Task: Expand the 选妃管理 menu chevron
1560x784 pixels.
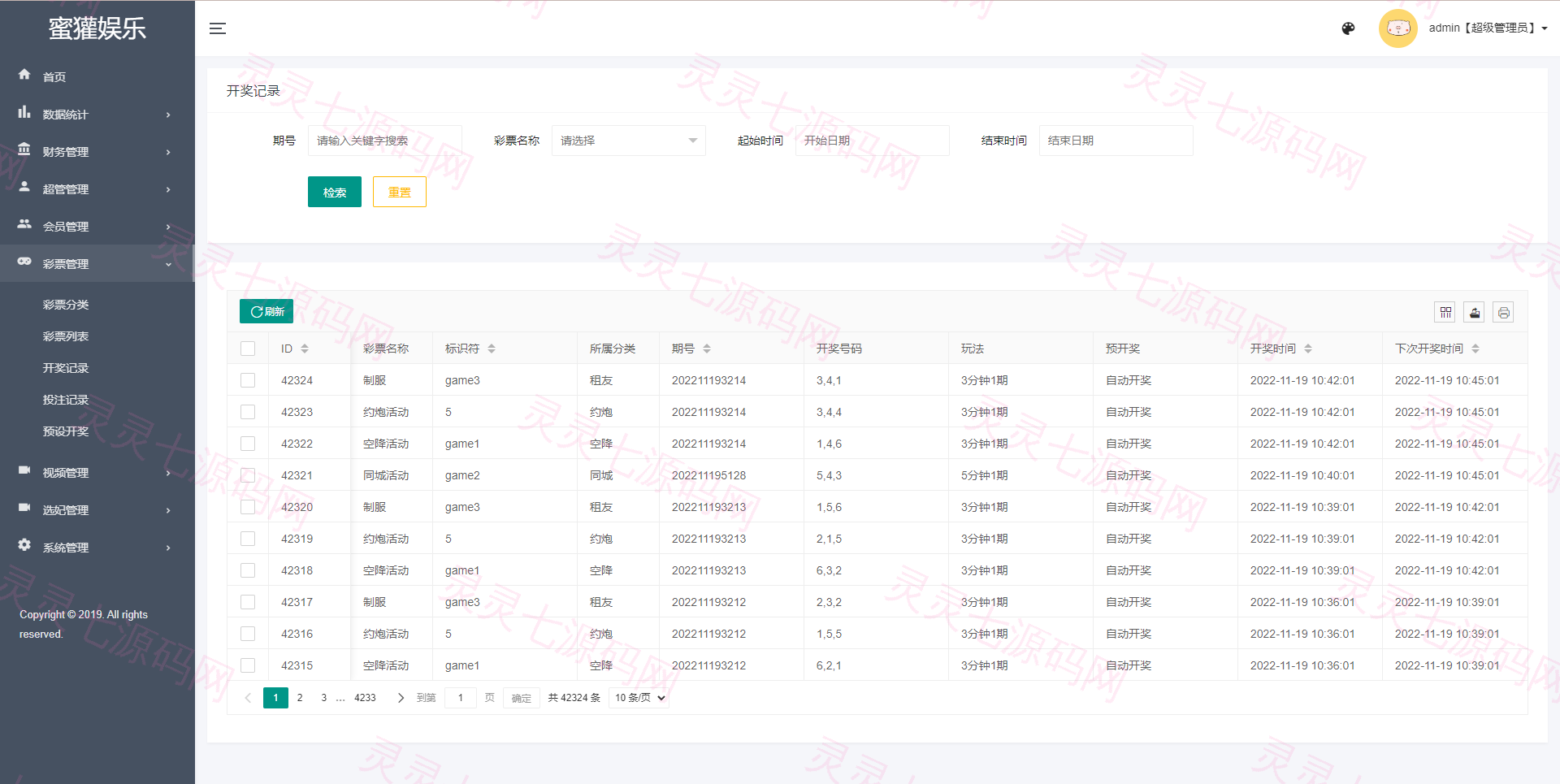Action: click(x=168, y=510)
